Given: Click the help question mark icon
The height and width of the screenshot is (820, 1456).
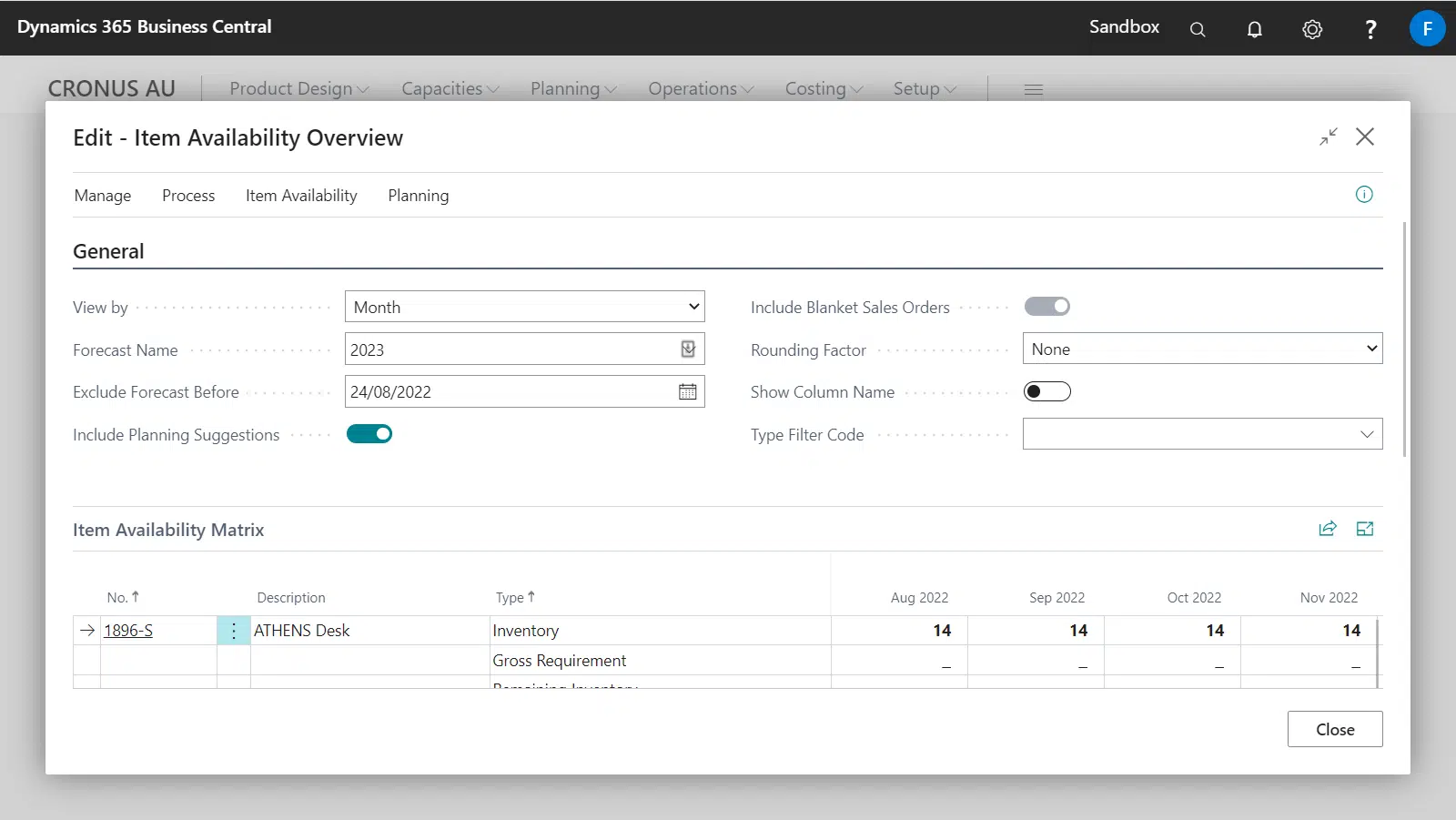Looking at the screenshot, I should [1370, 29].
